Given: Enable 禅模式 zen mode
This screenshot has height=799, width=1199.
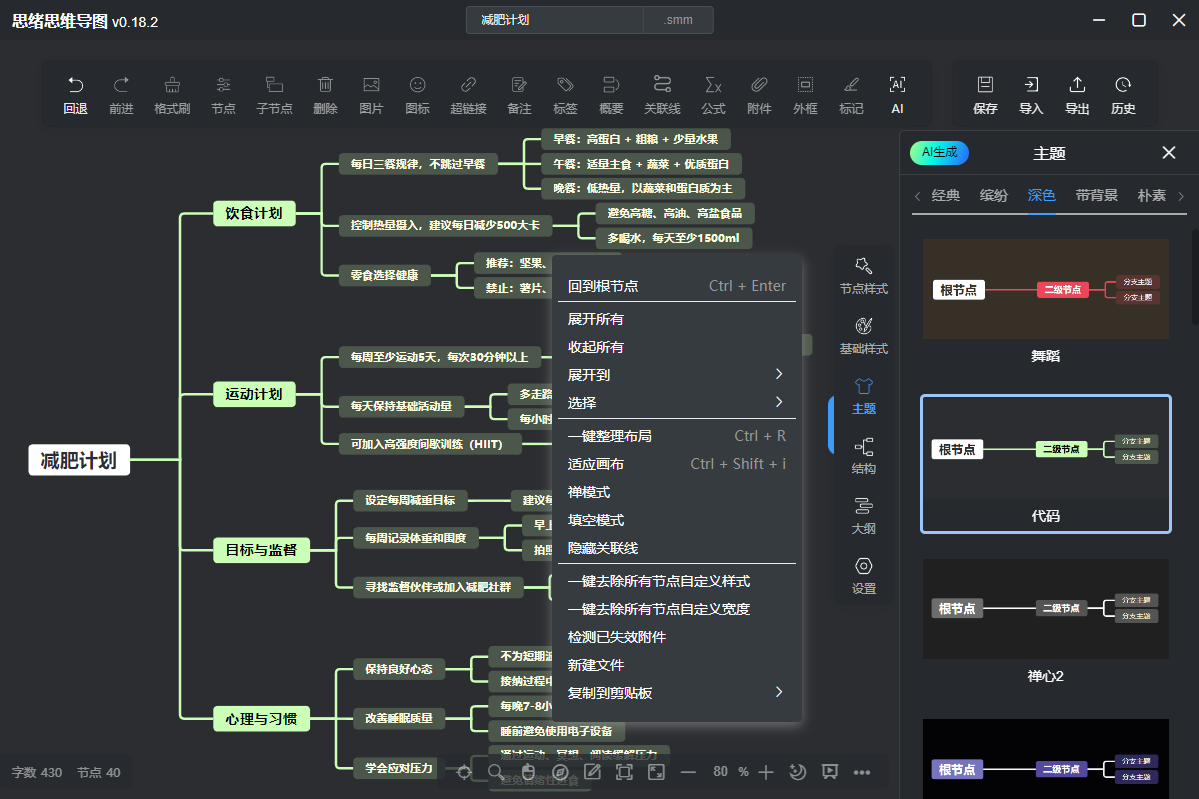Looking at the screenshot, I should click(x=677, y=492).
